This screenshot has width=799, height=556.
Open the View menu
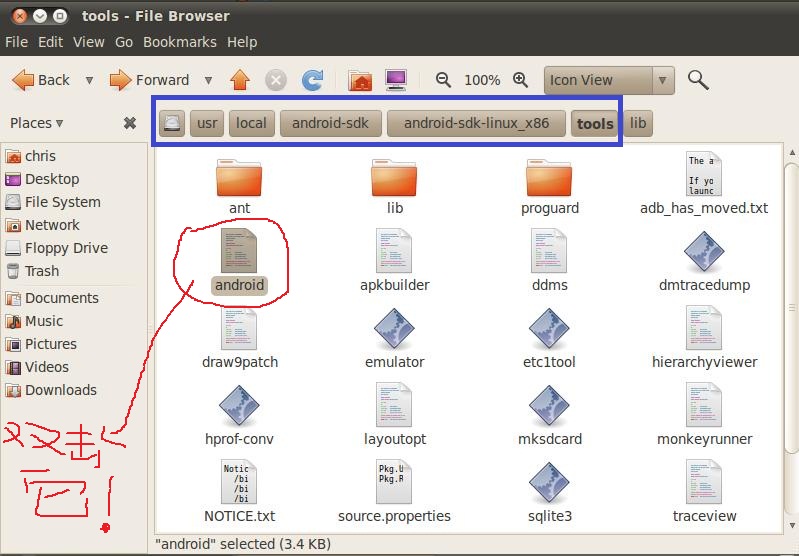pyautogui.click(x=89, y=42)
